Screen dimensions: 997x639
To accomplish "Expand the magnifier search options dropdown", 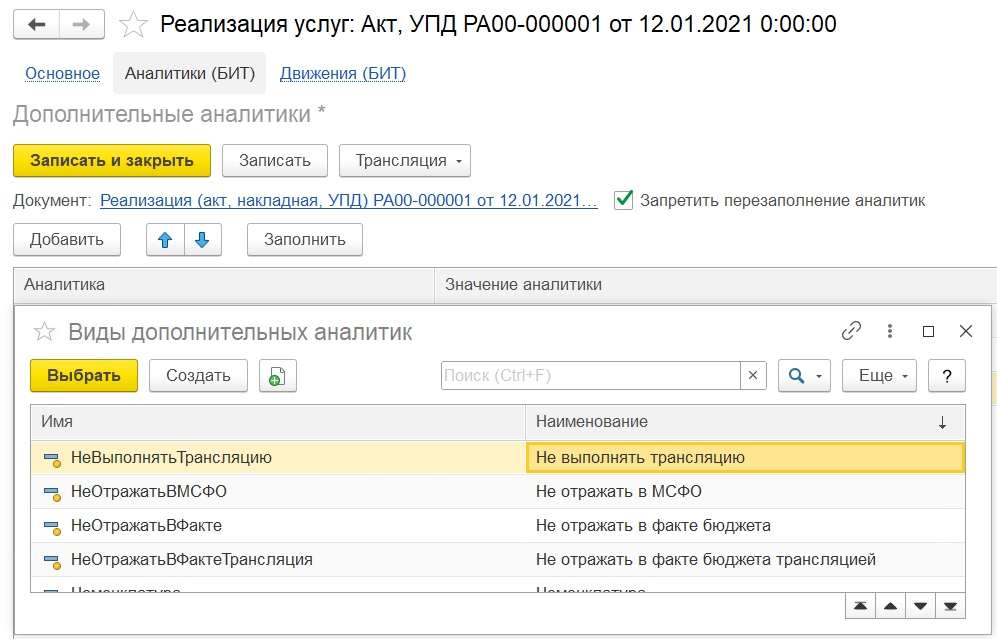I will click(x=804, y=376).
